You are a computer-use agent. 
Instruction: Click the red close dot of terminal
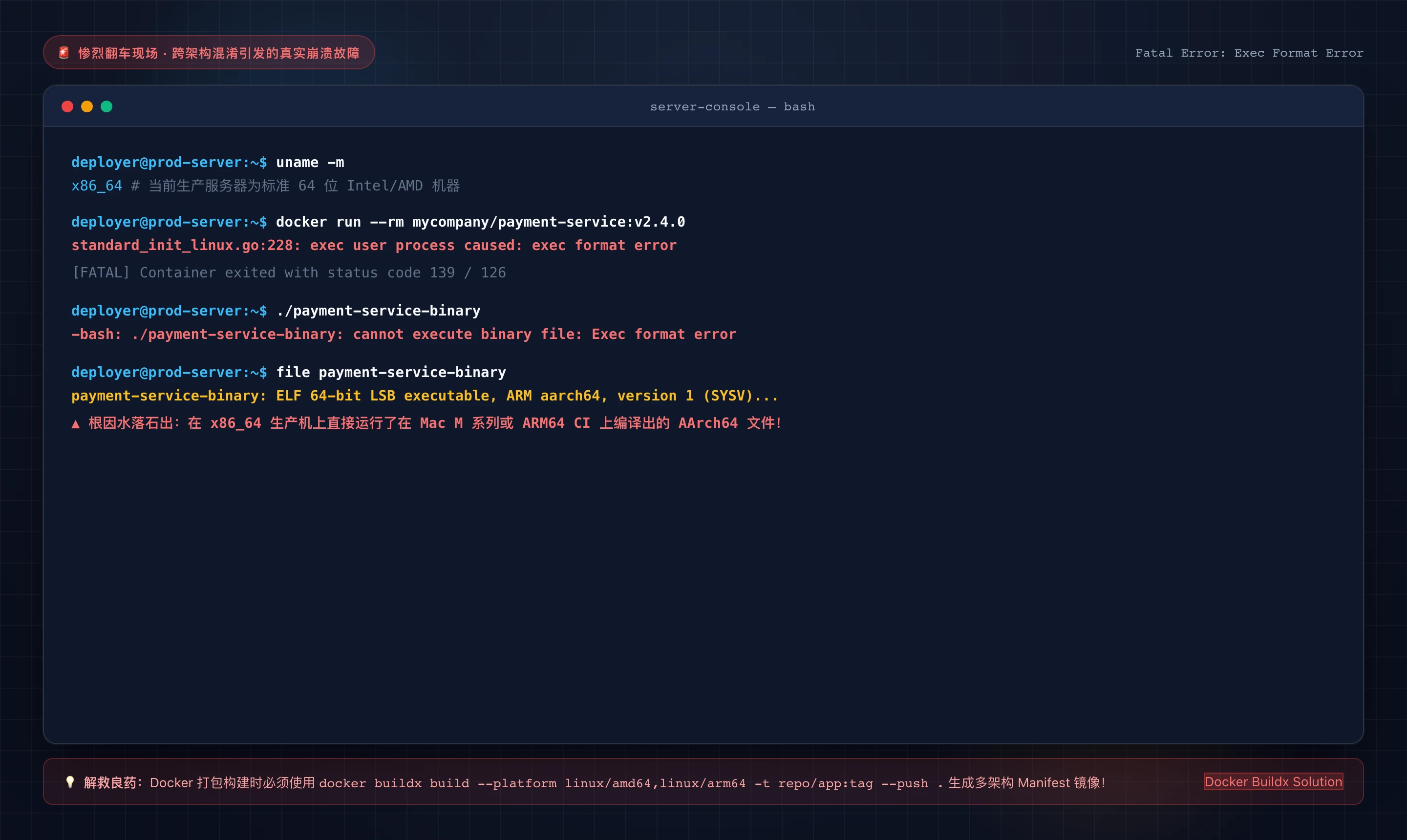pos(67,106)
